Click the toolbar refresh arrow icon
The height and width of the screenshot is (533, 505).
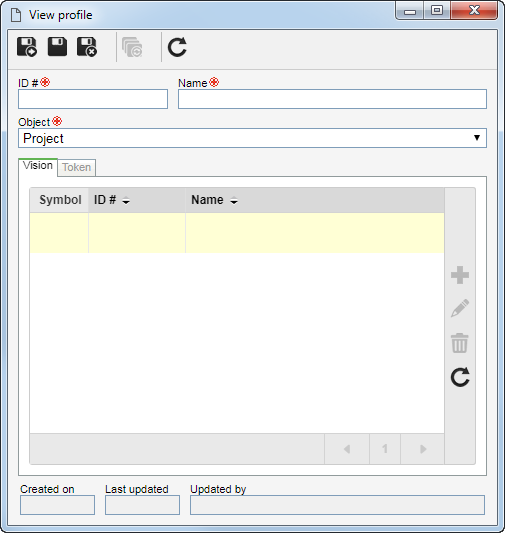(177, 47)
